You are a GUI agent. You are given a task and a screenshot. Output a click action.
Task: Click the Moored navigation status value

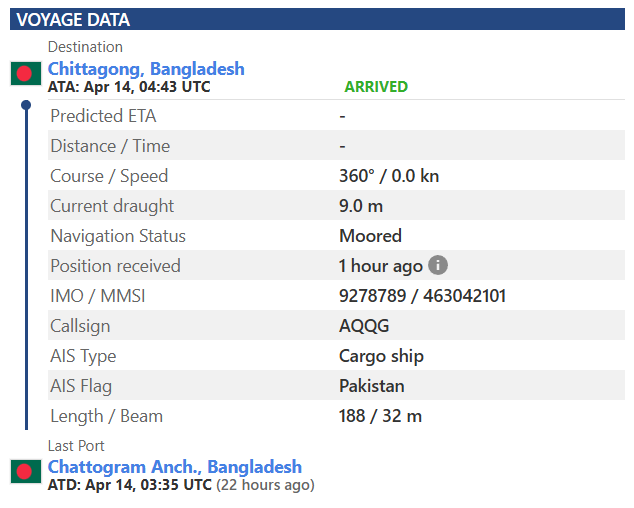pyautogui.click(x=370, y=236)
